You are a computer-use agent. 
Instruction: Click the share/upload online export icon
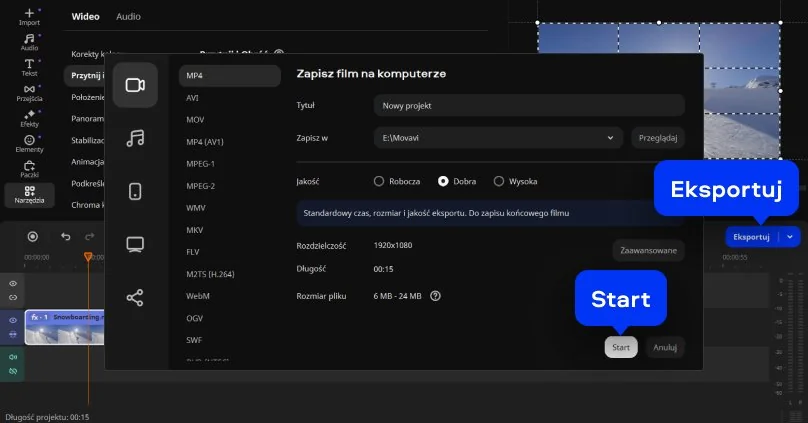click(x=135, y=297)
